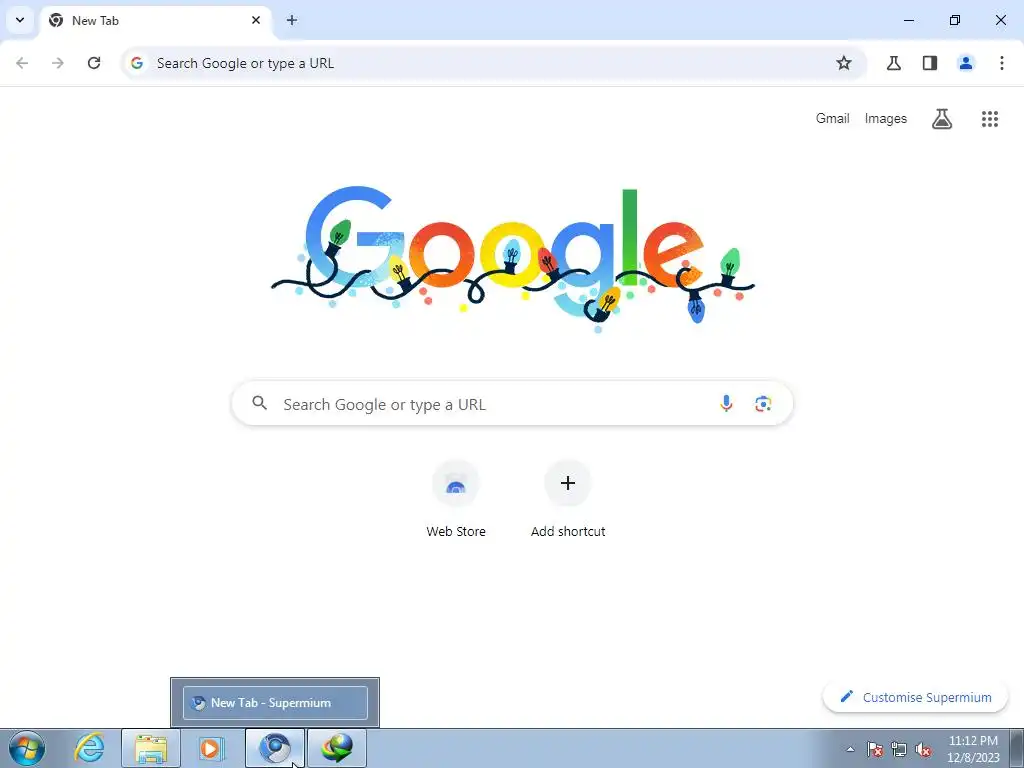Viewport: 1024px width, 768px height.
Task: Open the Windows Start menu
Action: [26, 748]
